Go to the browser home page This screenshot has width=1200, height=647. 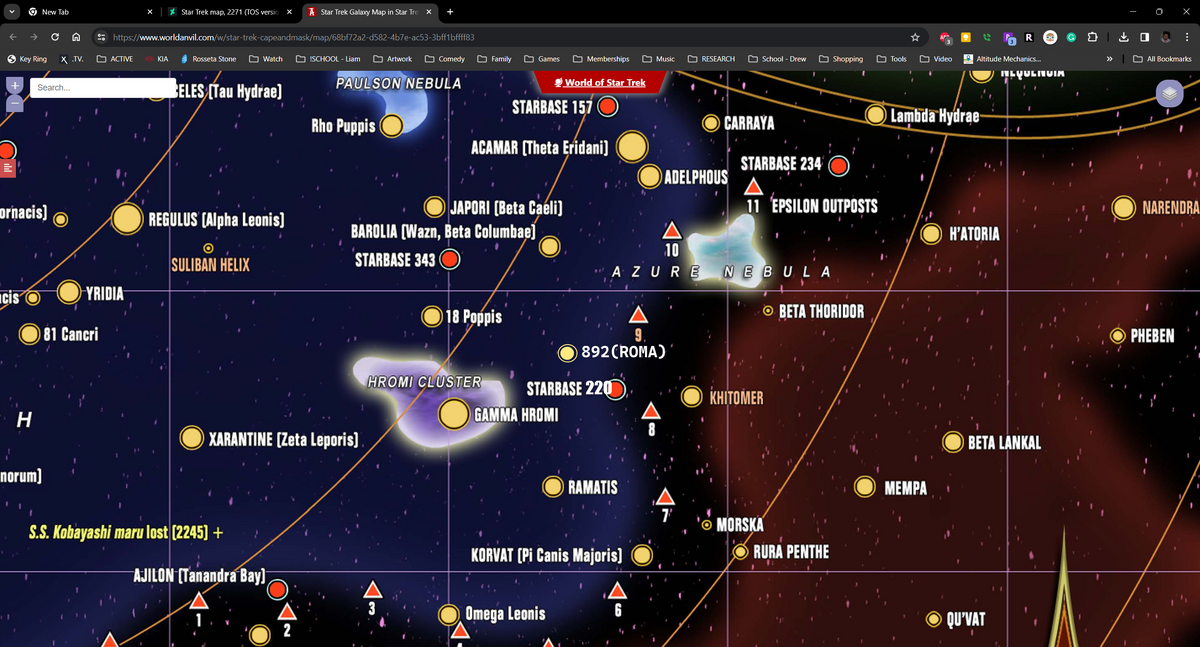pyautogui.click(x=77, y=37)
